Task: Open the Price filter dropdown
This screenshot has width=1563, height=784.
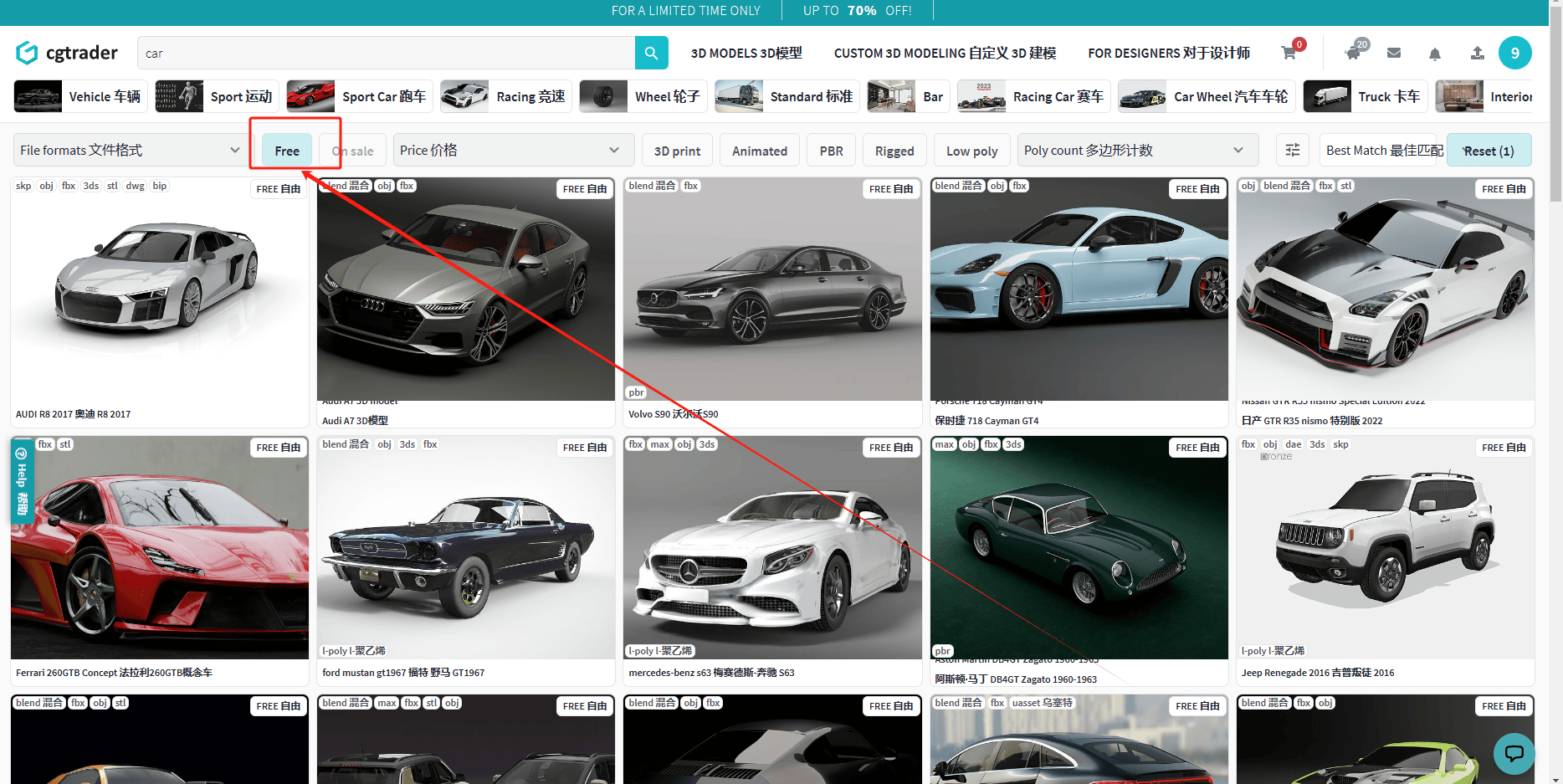Action: [x=512, y=150]
